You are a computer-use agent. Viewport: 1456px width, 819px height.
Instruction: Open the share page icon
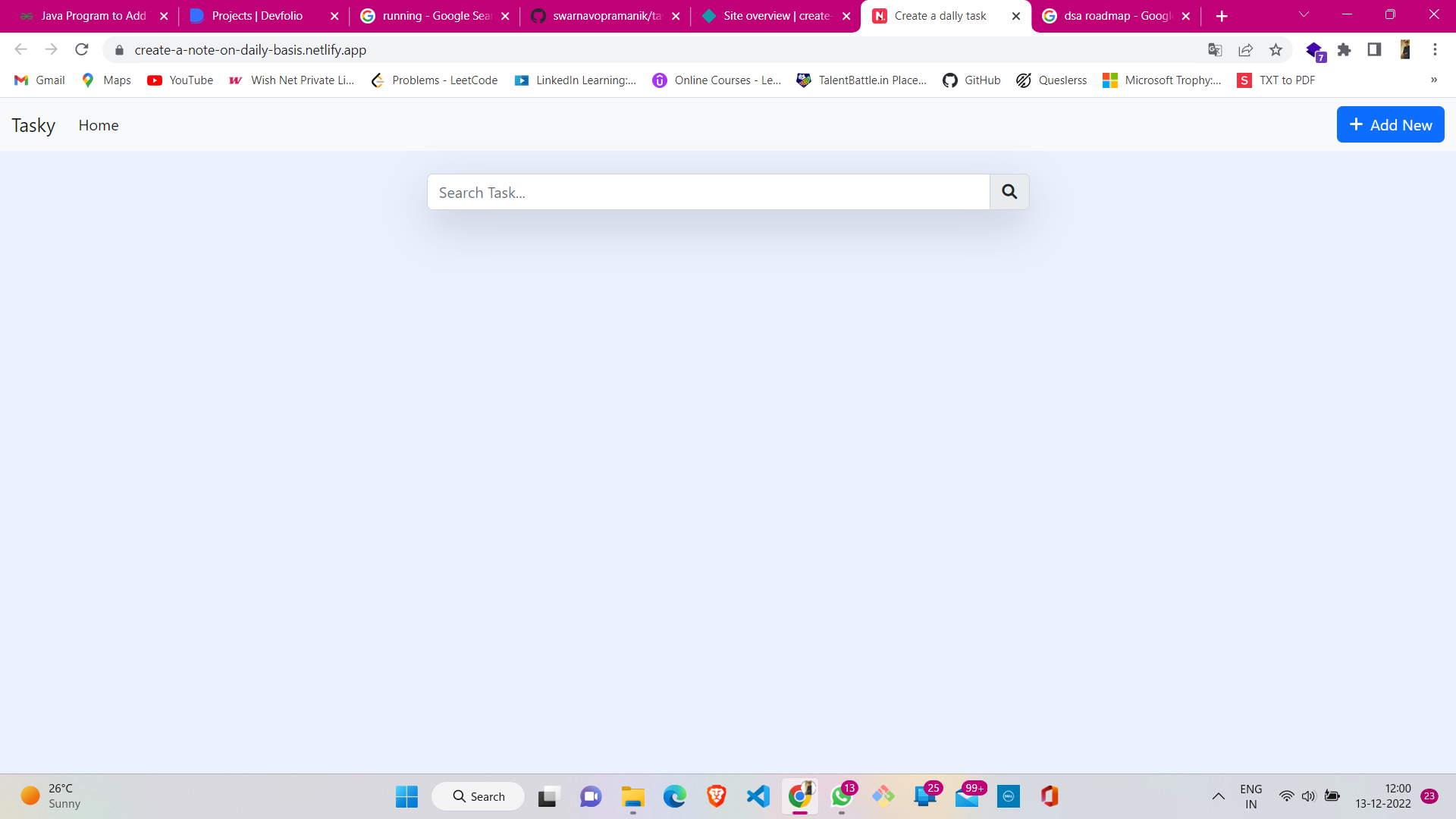pos(1245,50)
